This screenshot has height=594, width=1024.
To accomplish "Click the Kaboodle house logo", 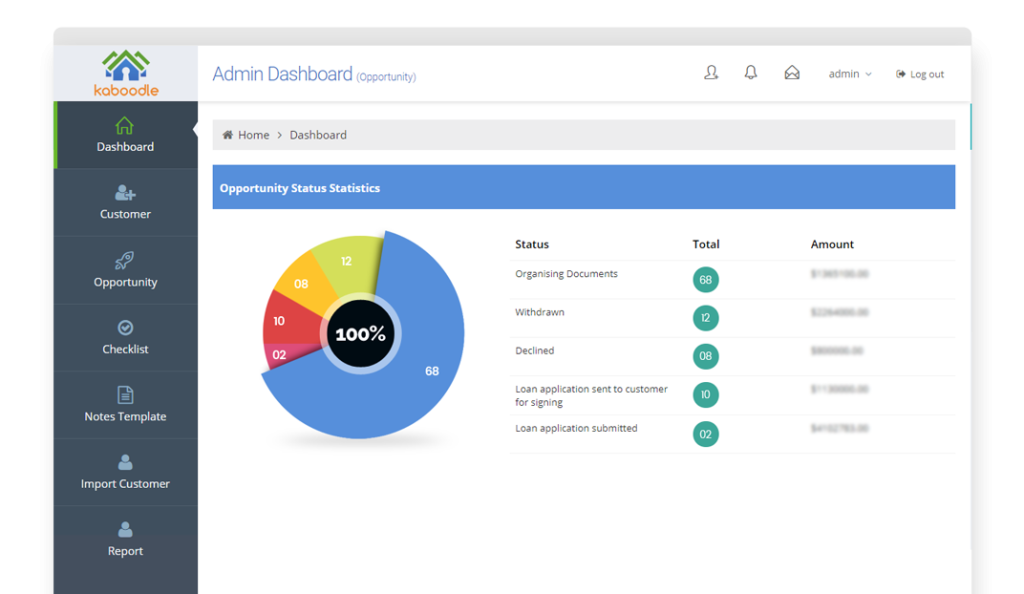I will [126, 66].
